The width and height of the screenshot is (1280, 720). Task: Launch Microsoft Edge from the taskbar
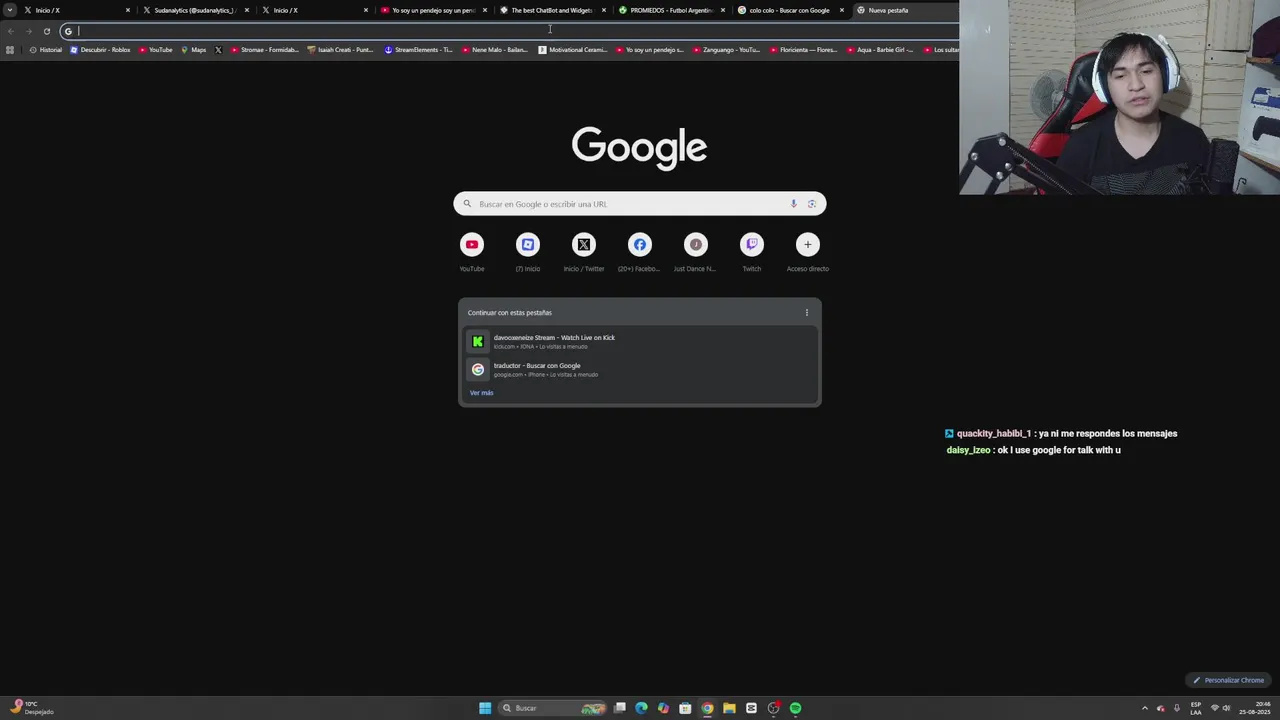[642, 708]
